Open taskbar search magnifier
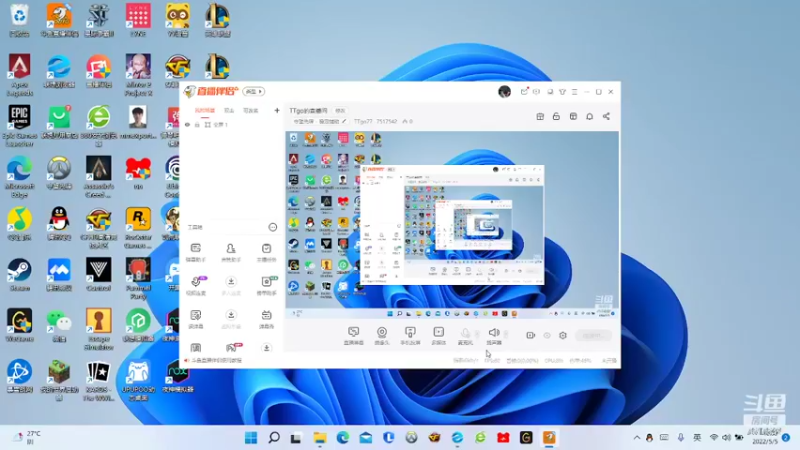Viewport: 800px width, 450px height. [x=274, y=437]
